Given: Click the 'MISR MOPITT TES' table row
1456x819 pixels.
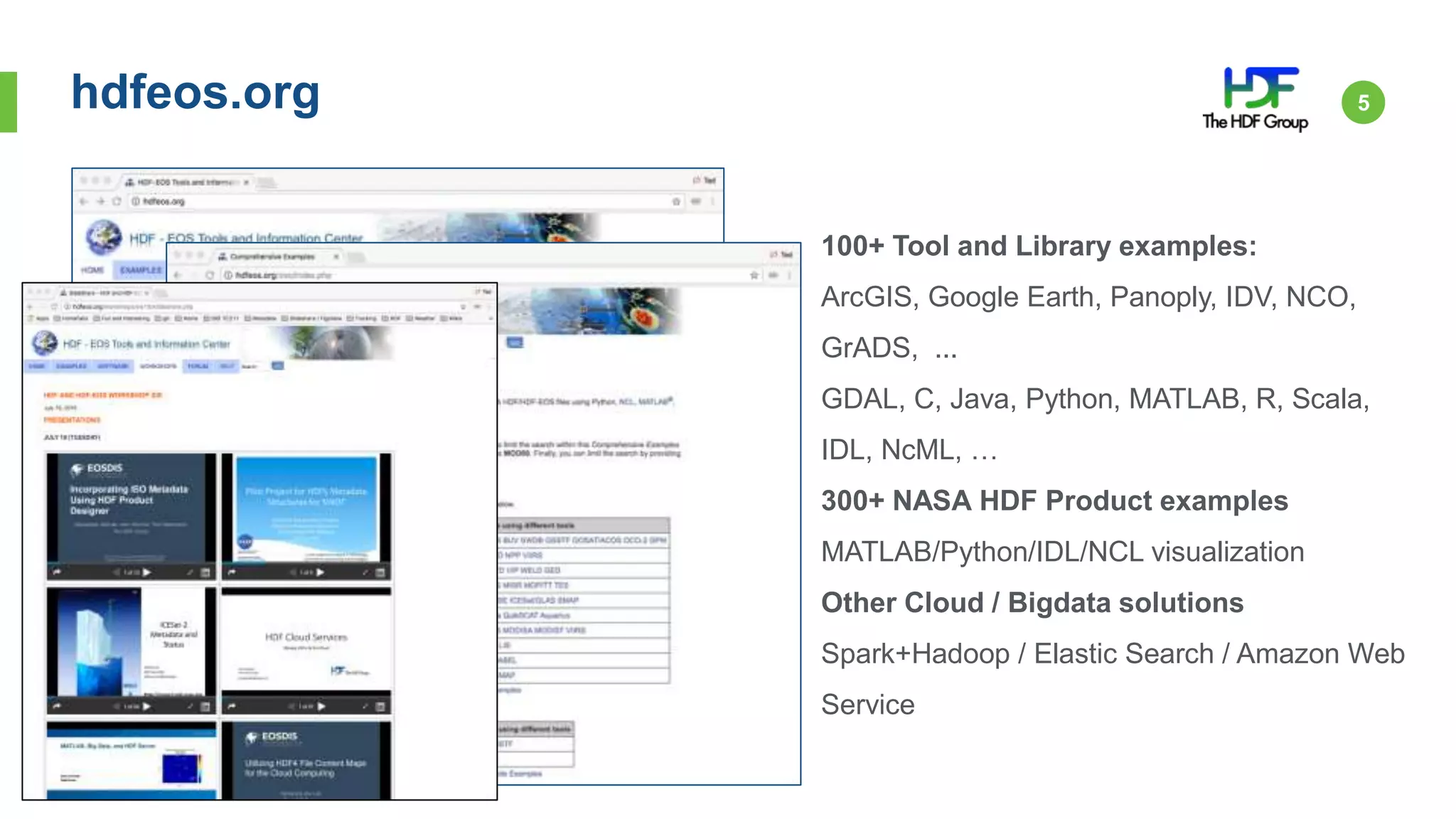Looking at the screenshot, I should [x=584, y=585].
